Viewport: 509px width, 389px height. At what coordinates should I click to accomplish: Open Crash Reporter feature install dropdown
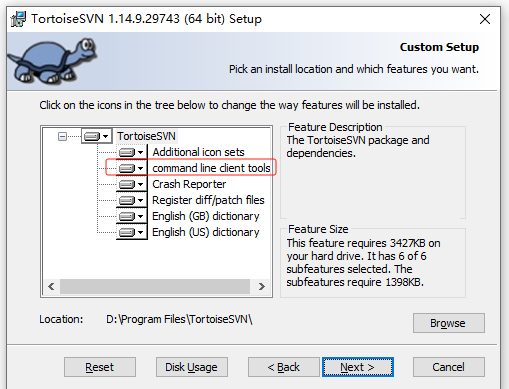click(x=132, y=184)
